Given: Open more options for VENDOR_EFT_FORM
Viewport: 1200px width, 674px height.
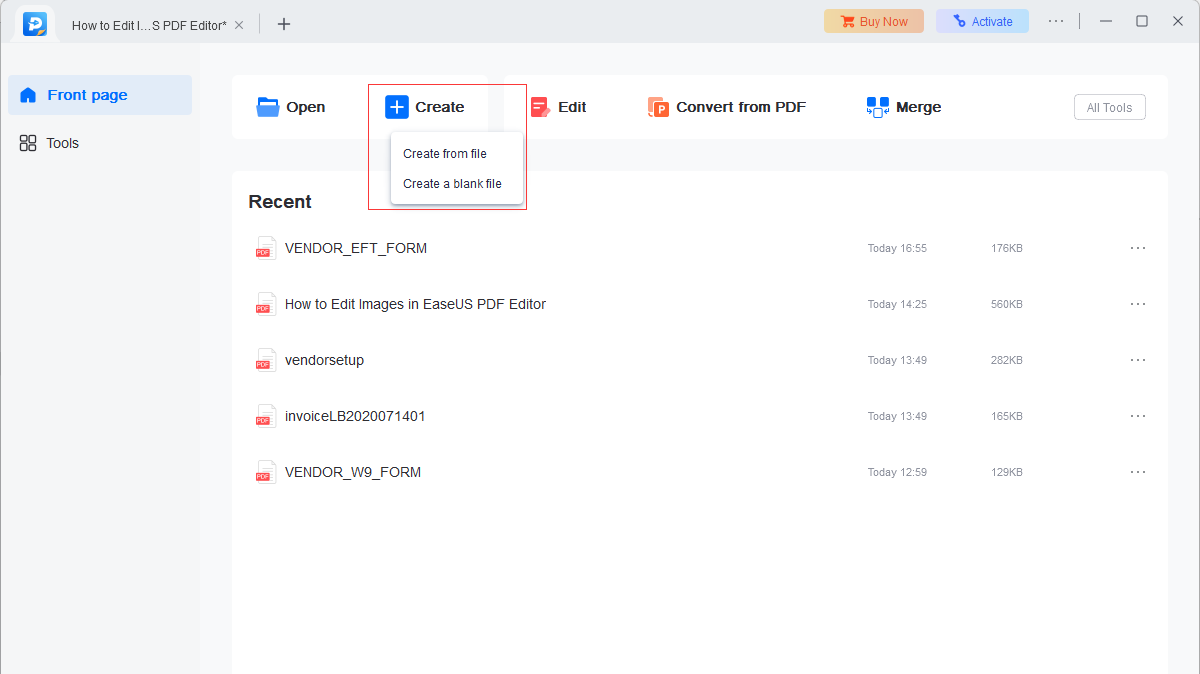Looking at the screenshot, I should [x=1138, y=248].
